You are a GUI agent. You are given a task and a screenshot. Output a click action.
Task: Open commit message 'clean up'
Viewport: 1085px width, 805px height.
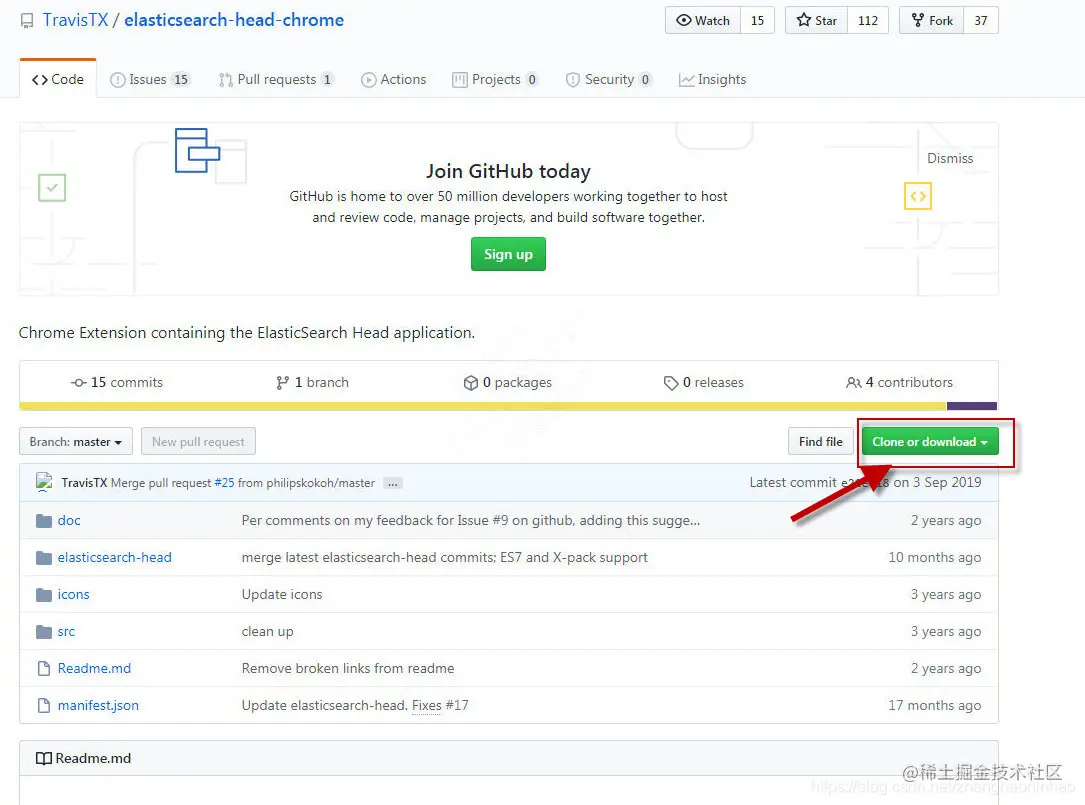tap(267, 631)
